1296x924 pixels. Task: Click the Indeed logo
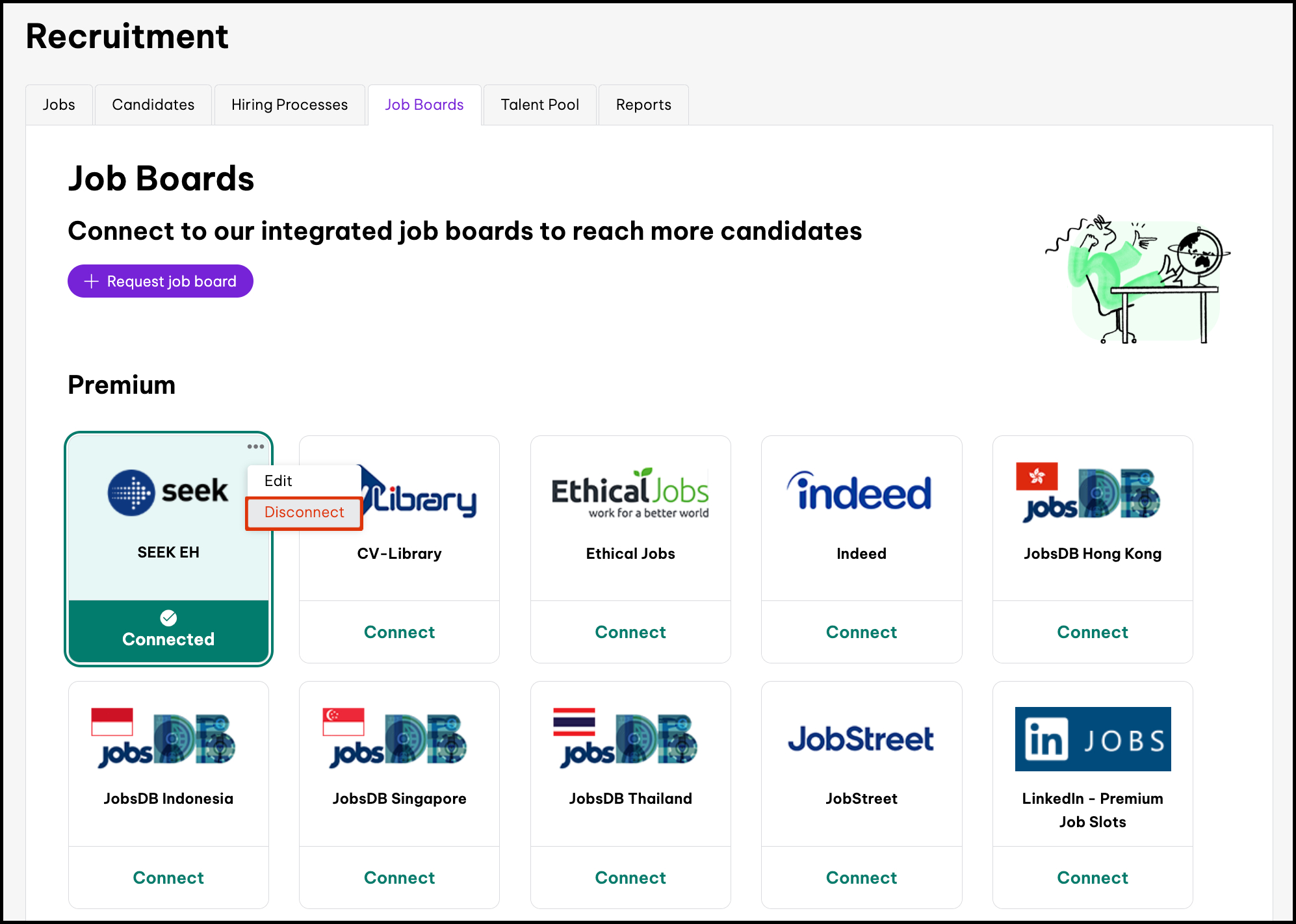(861, 492)
